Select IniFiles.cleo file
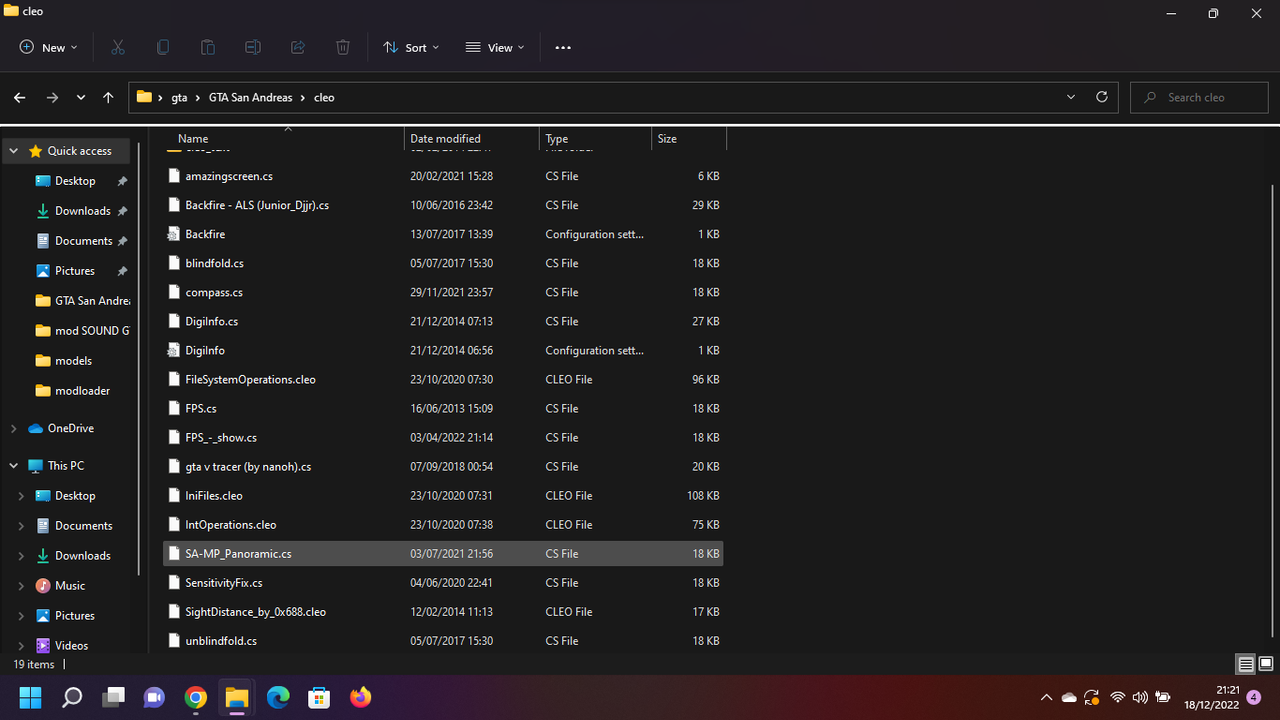Screen dimensions: 1280x720 click(x=443, y=495)
